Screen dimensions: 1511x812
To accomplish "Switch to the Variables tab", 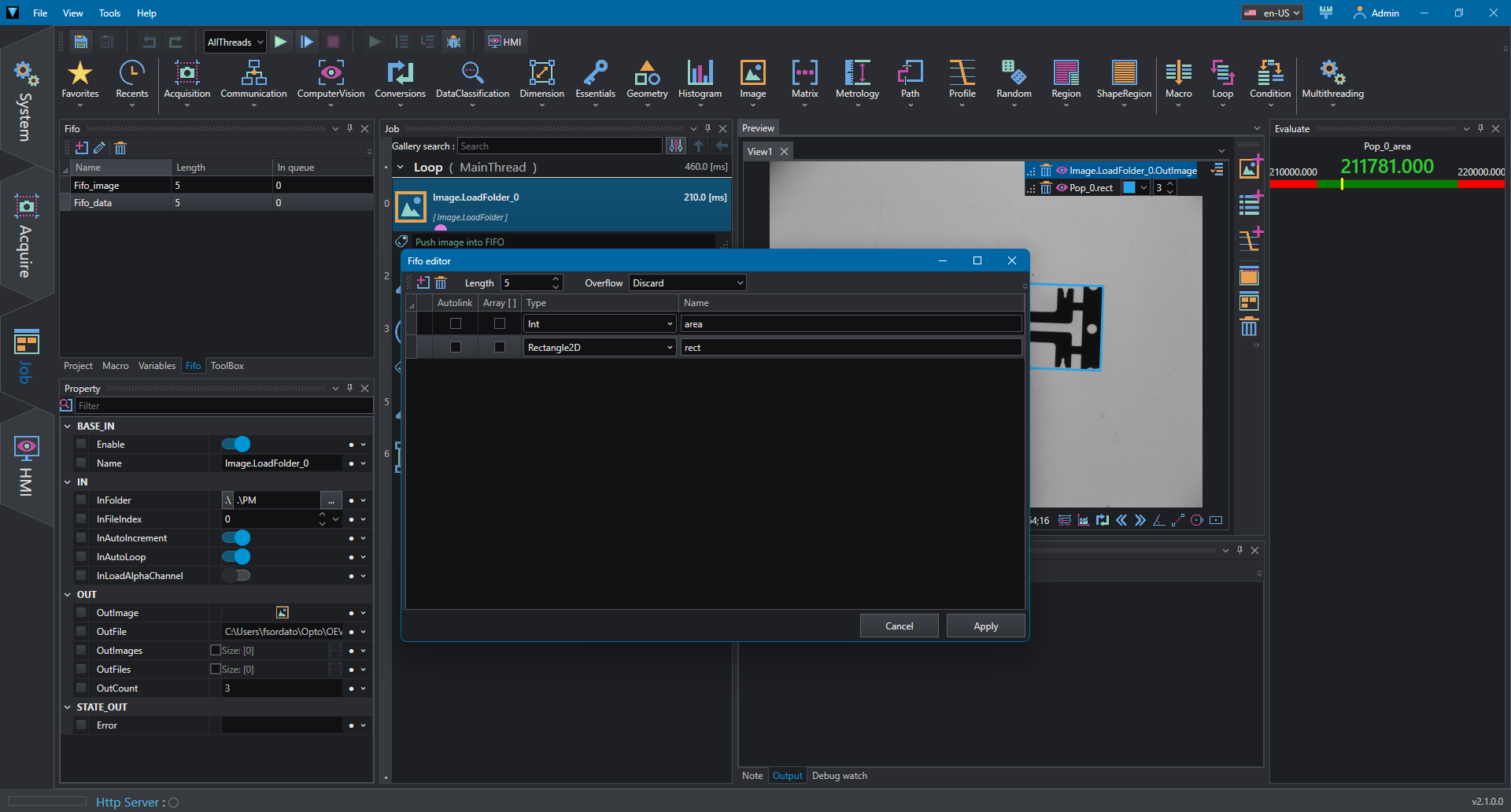I will pos(157,366).
